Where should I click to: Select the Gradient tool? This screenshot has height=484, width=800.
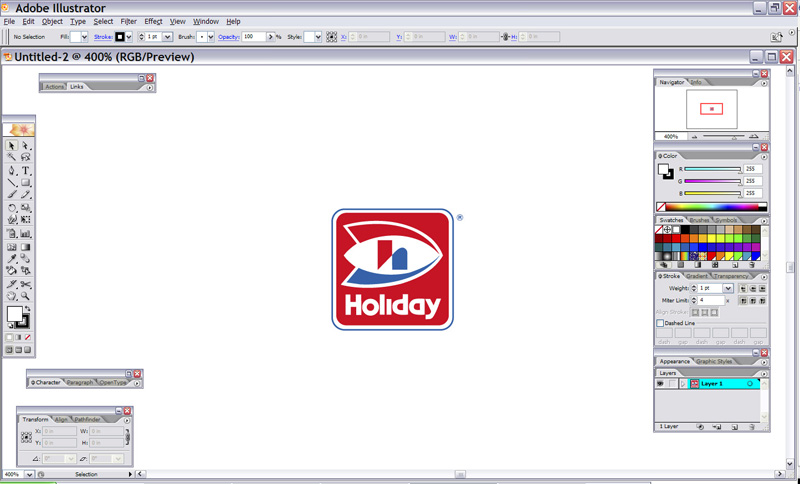click(x=25, y=247)
